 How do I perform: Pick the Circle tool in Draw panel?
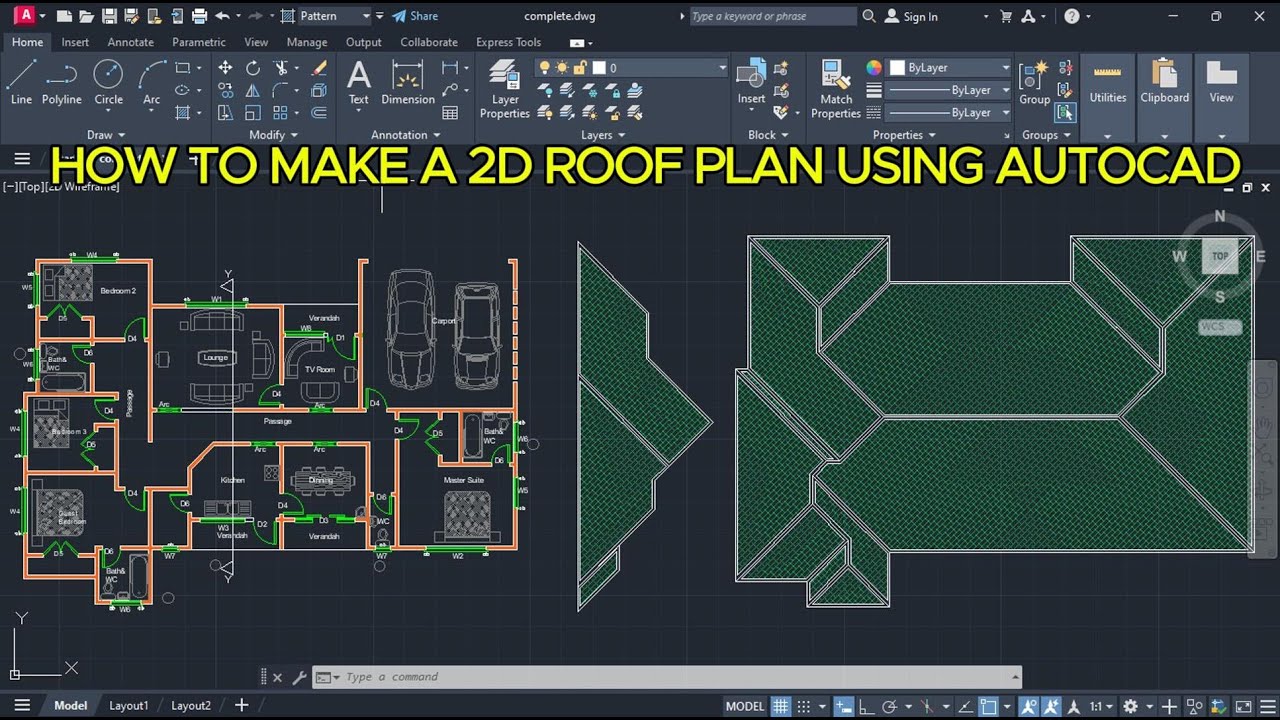point(108,82)
